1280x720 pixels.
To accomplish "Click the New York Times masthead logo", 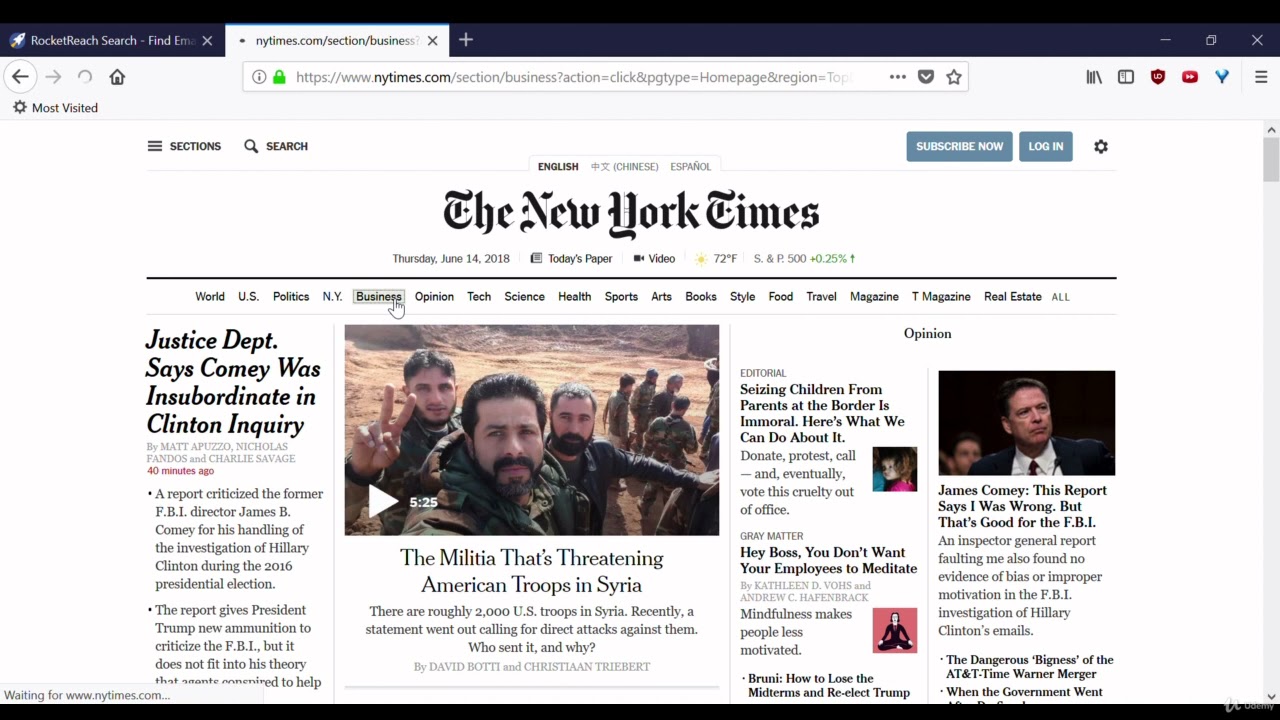I will [x=631, y=213].
